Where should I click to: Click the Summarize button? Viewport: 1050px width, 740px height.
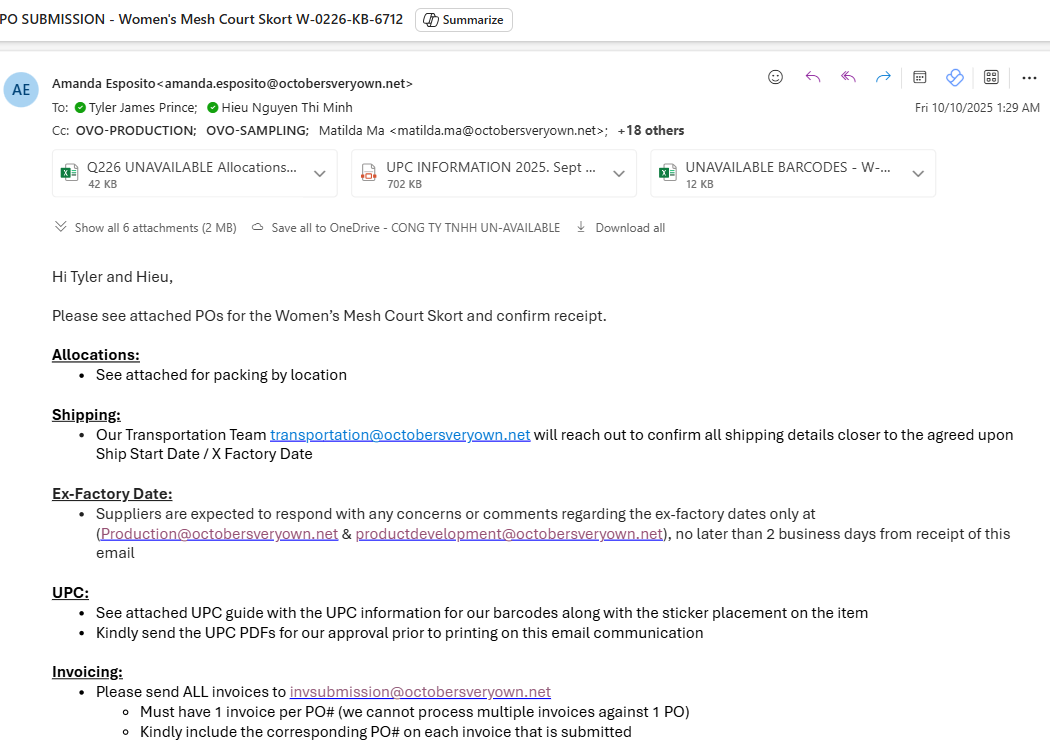pos(464,20)
